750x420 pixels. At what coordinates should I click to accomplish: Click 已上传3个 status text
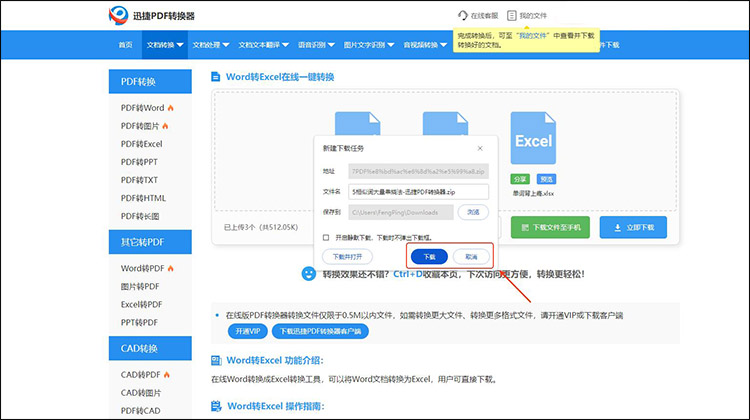261,227
